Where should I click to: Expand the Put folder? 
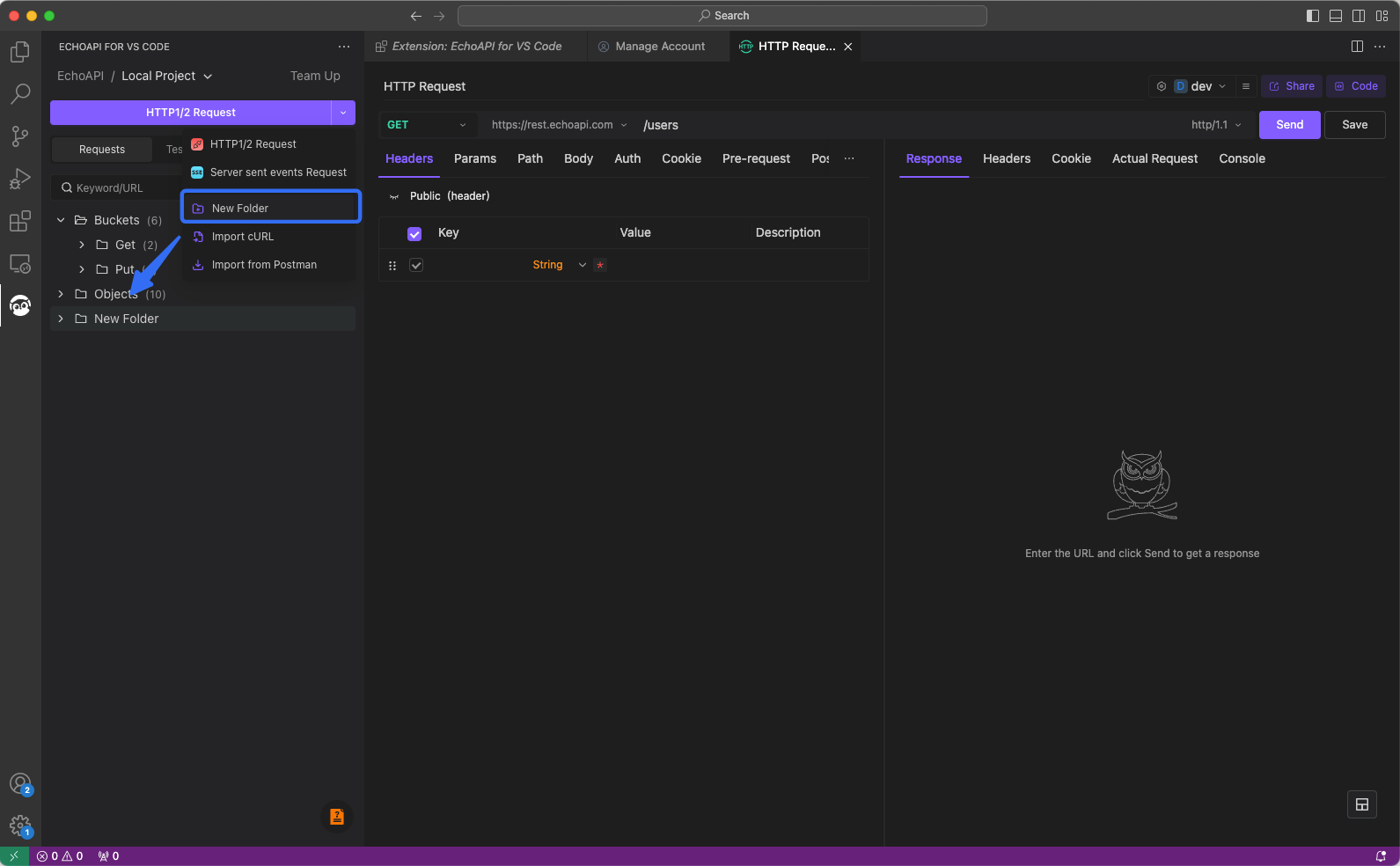pos(82,269)
